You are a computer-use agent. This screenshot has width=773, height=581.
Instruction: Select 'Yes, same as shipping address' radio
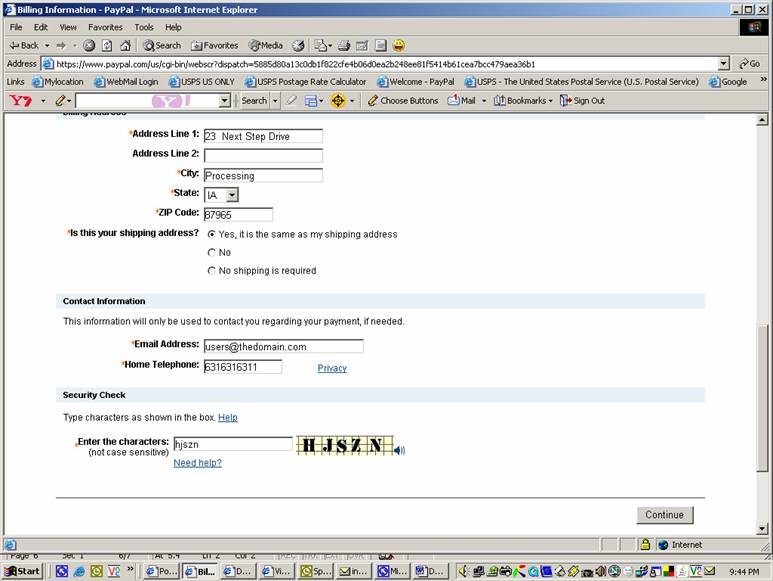pos(211,234)
